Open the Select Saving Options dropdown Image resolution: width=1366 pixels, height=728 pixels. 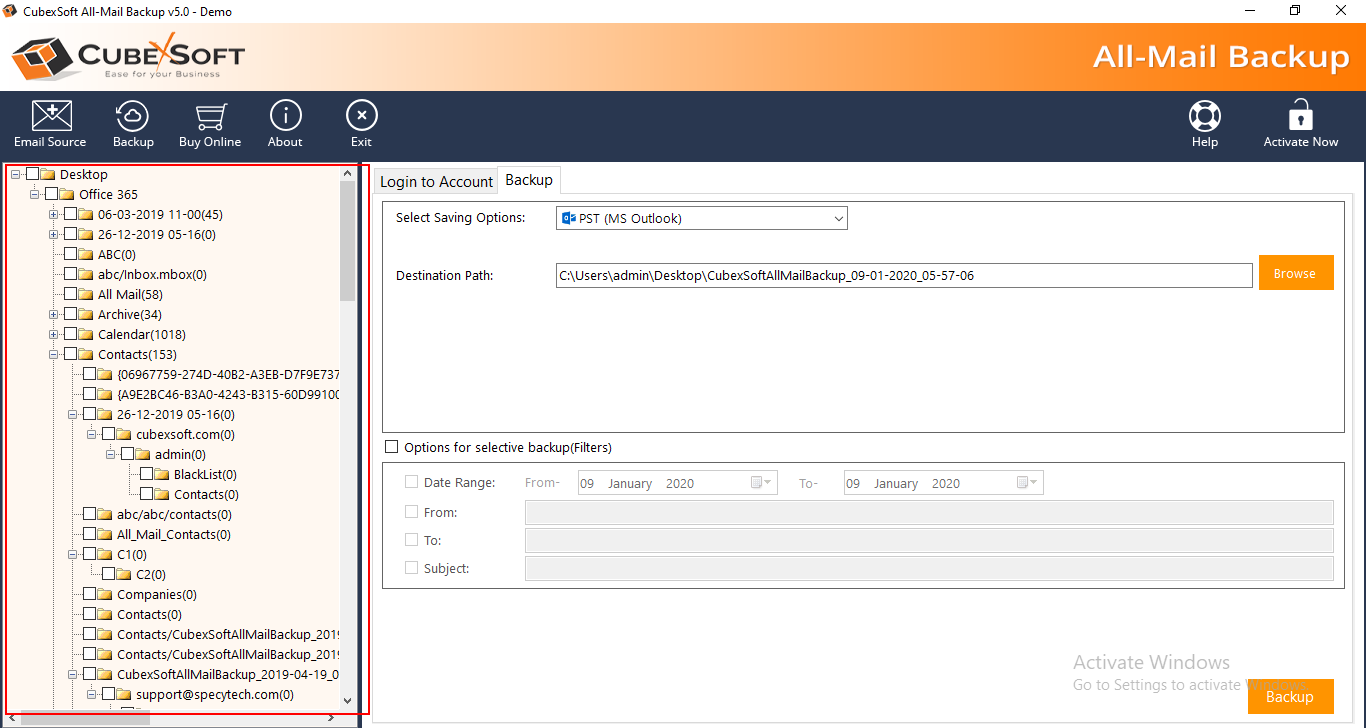click(701, 218)
